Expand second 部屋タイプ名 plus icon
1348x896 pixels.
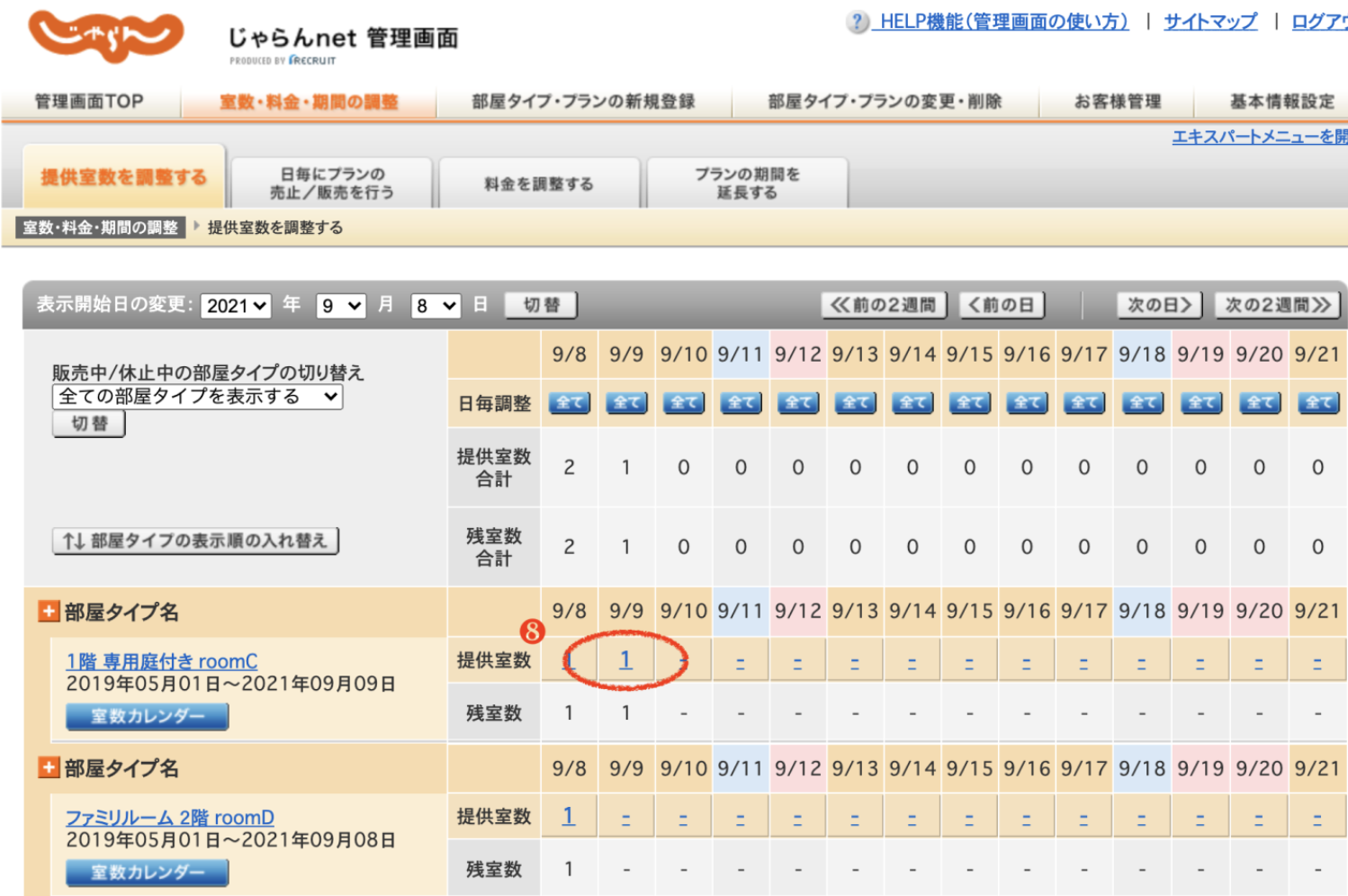[49, 767]
